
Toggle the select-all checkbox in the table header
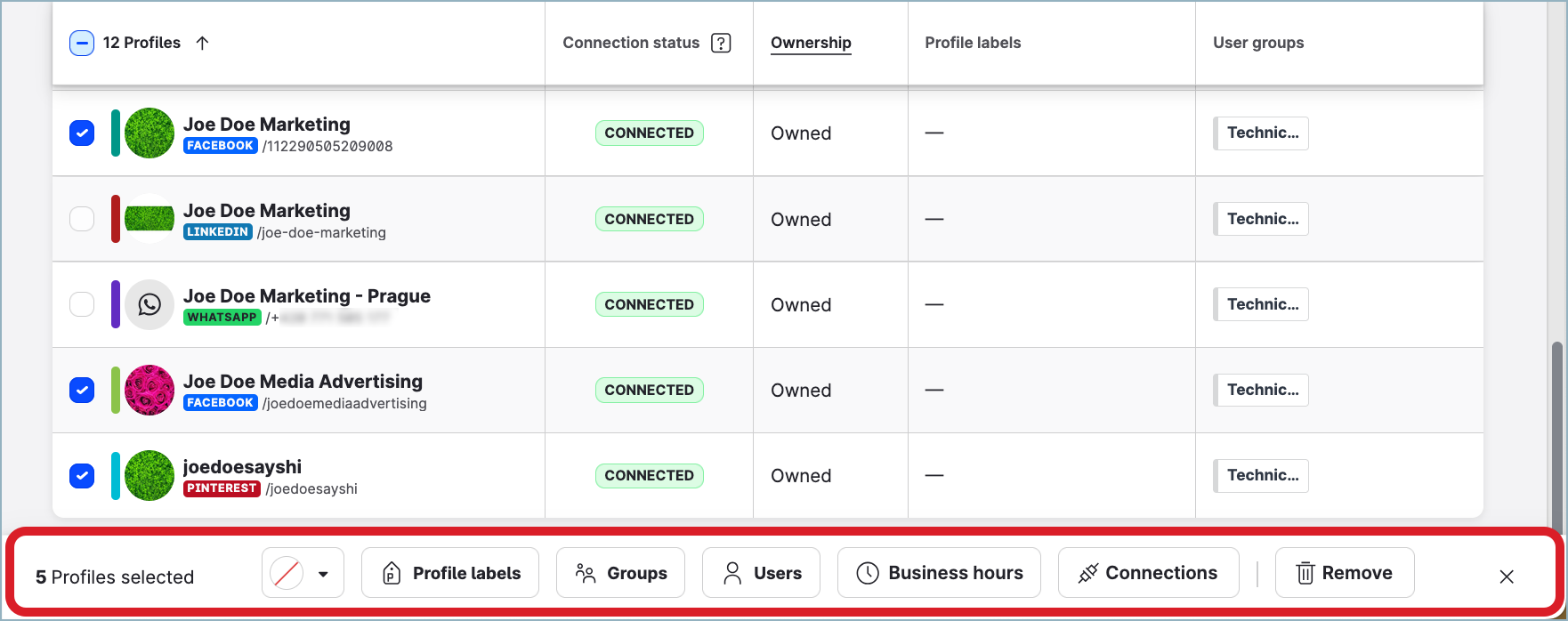pos(82,43)
